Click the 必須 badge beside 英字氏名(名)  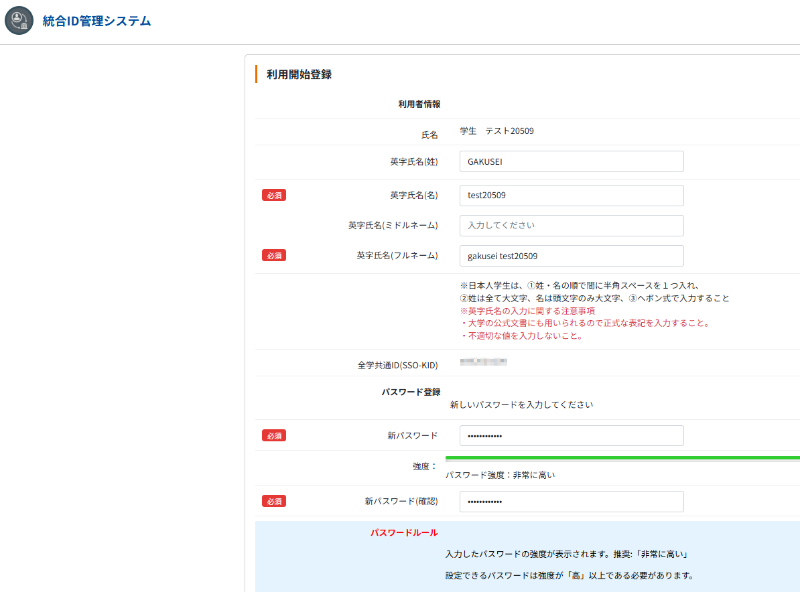[x=274, y=195]
